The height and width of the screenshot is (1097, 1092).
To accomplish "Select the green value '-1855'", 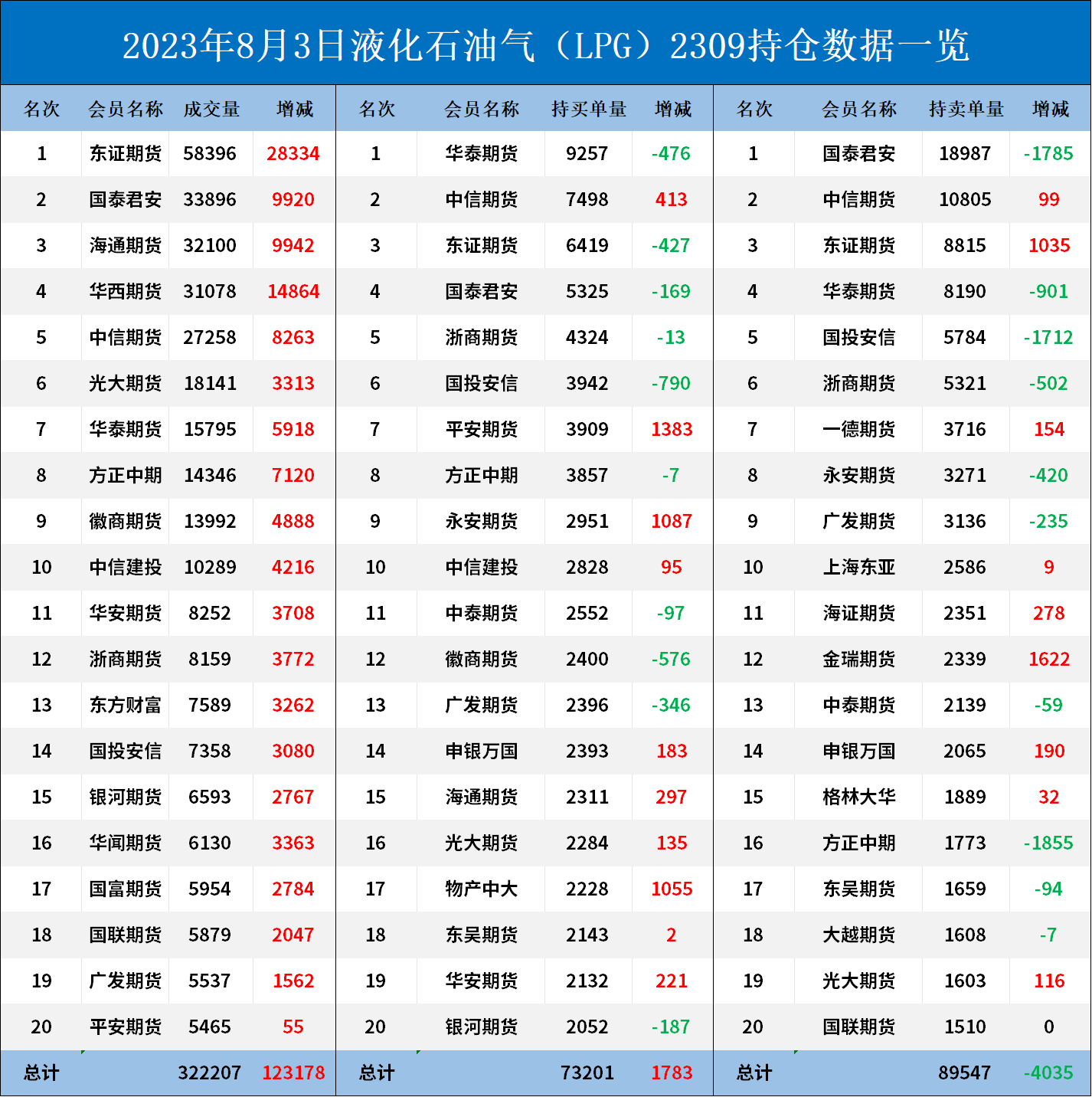I will [x=1048, y=843].
